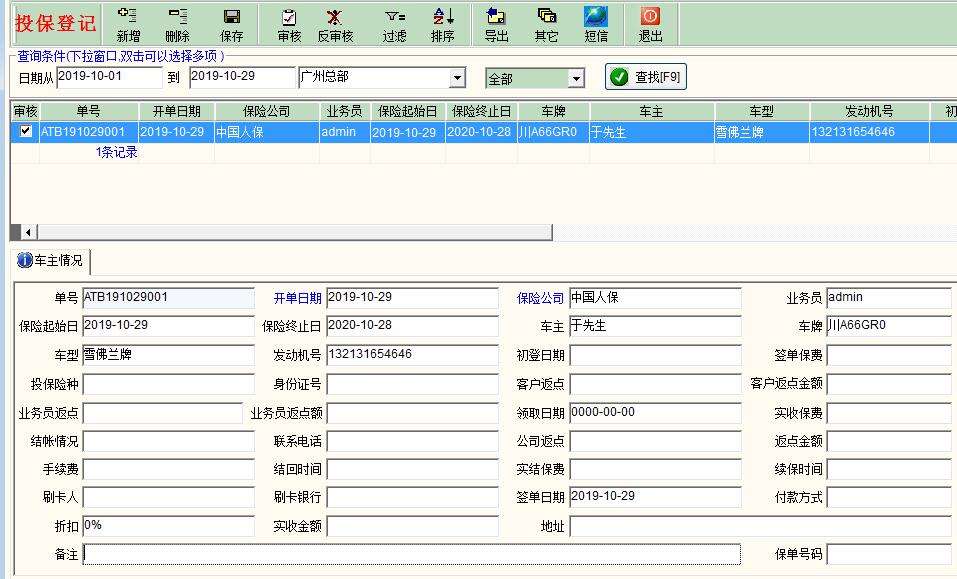
Task: Click the grid's horizontal scrollbar left arrow
Action: click(x=28, y=232)
